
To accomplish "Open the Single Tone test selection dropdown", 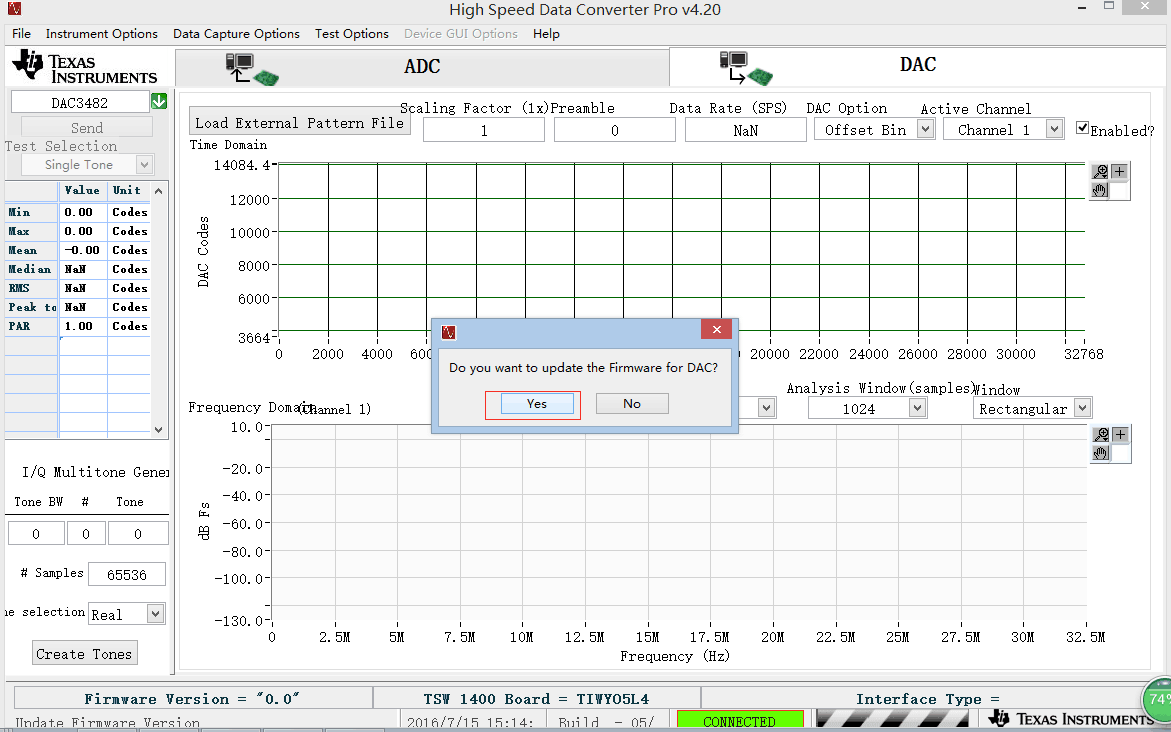I will [145, 164].
